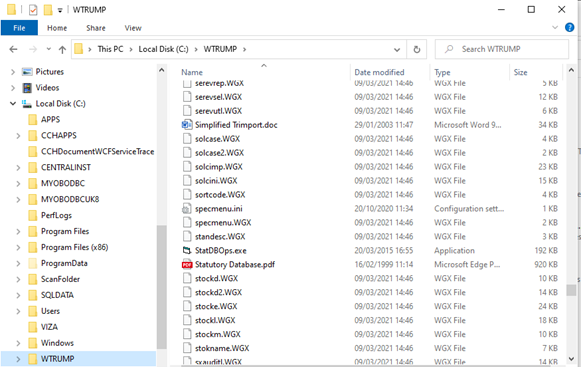Click the VIZA folder icon
This screenshot has height=367, width=581.
pos(33,327)
